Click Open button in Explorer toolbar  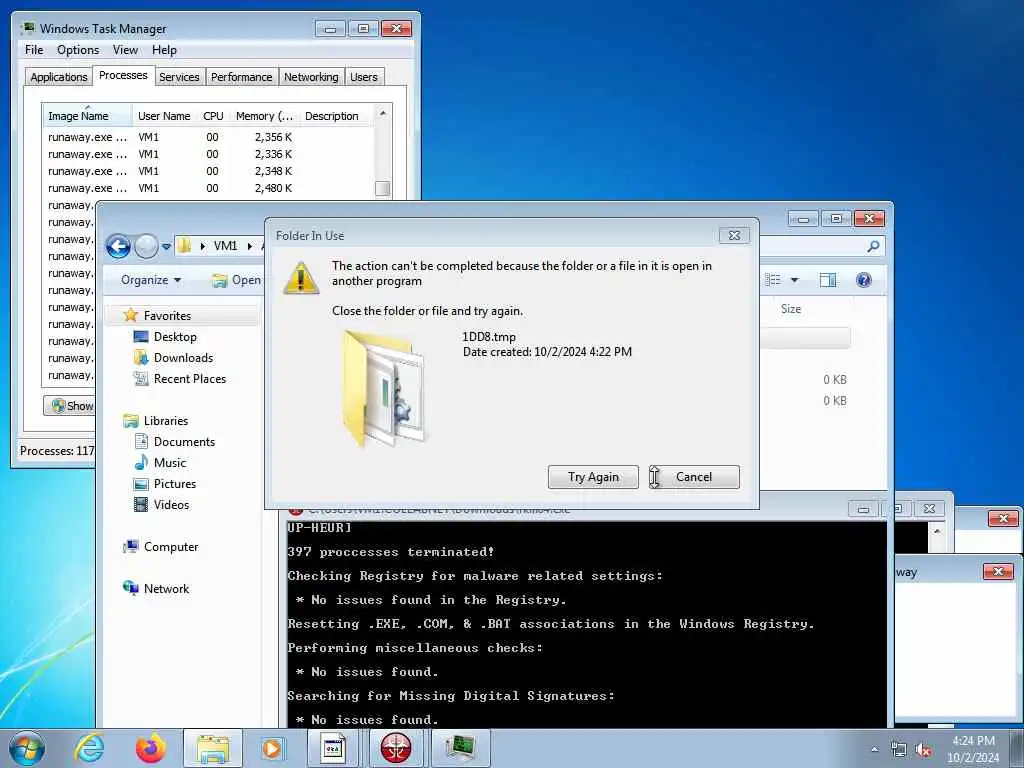tap(236, 280)
